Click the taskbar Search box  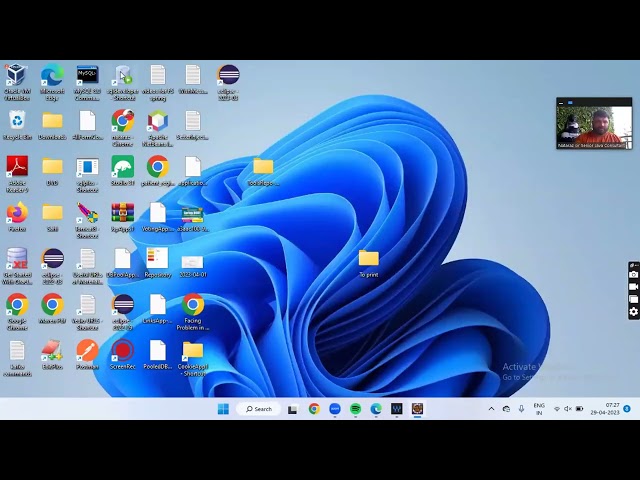point(259,409)
